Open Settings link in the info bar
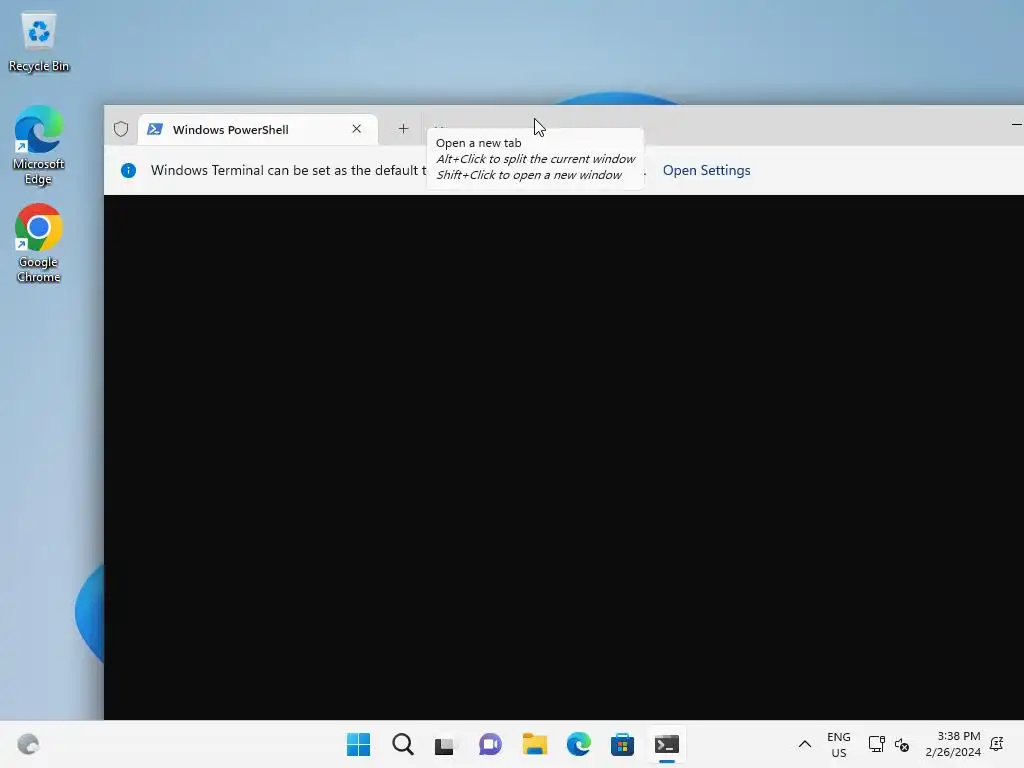Viewport: 1024px width, 768px height. (x=706, y=170)
